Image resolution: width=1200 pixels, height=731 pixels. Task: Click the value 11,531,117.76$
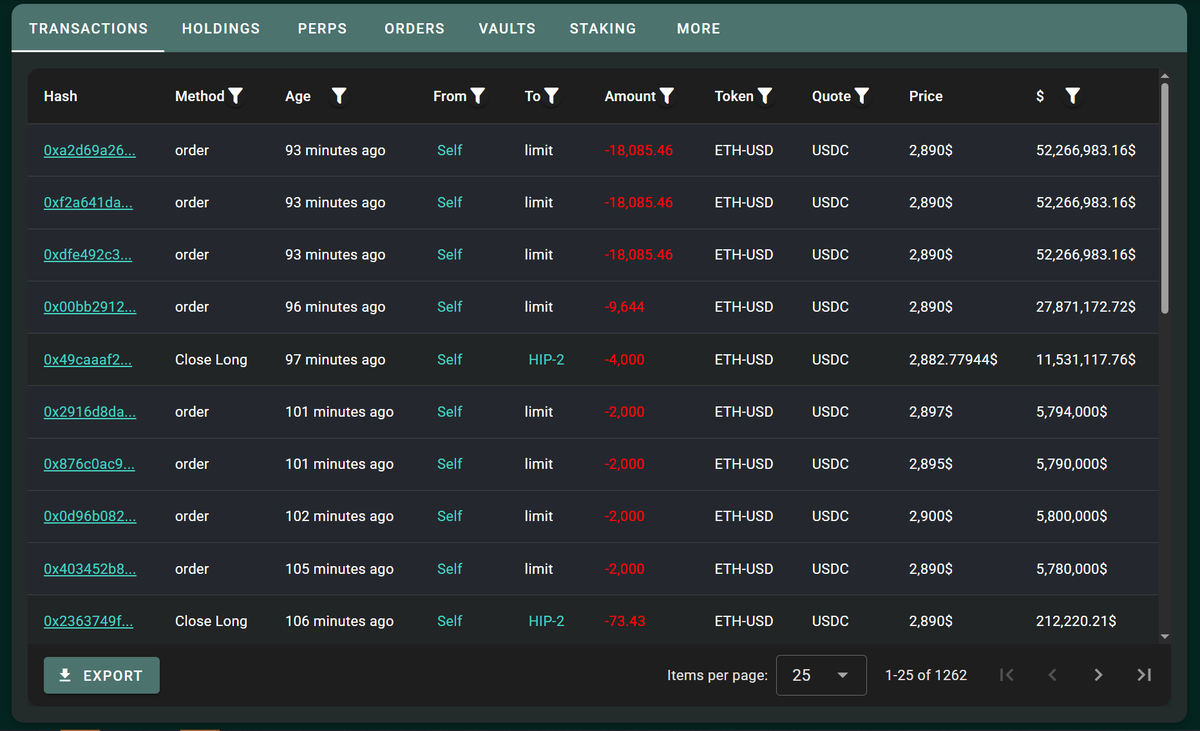click(x=1086, y=360)
